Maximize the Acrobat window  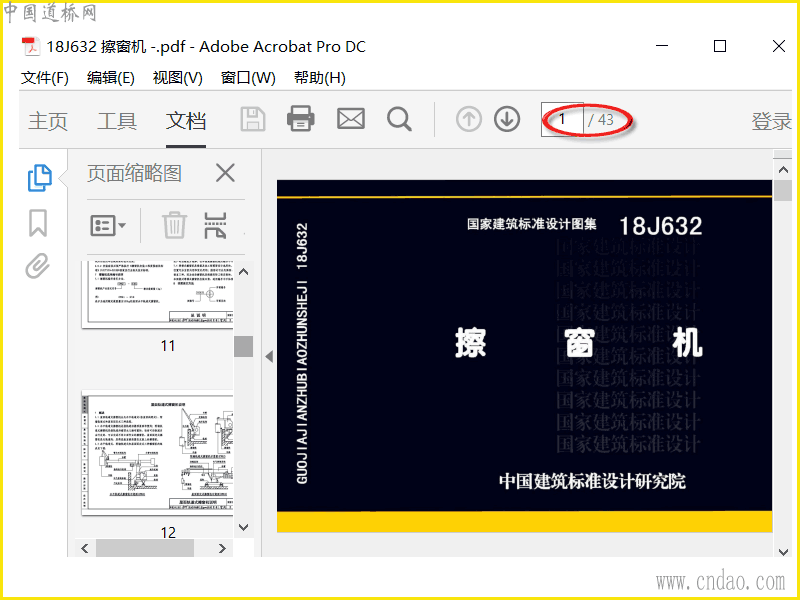(x=720, y=46)
